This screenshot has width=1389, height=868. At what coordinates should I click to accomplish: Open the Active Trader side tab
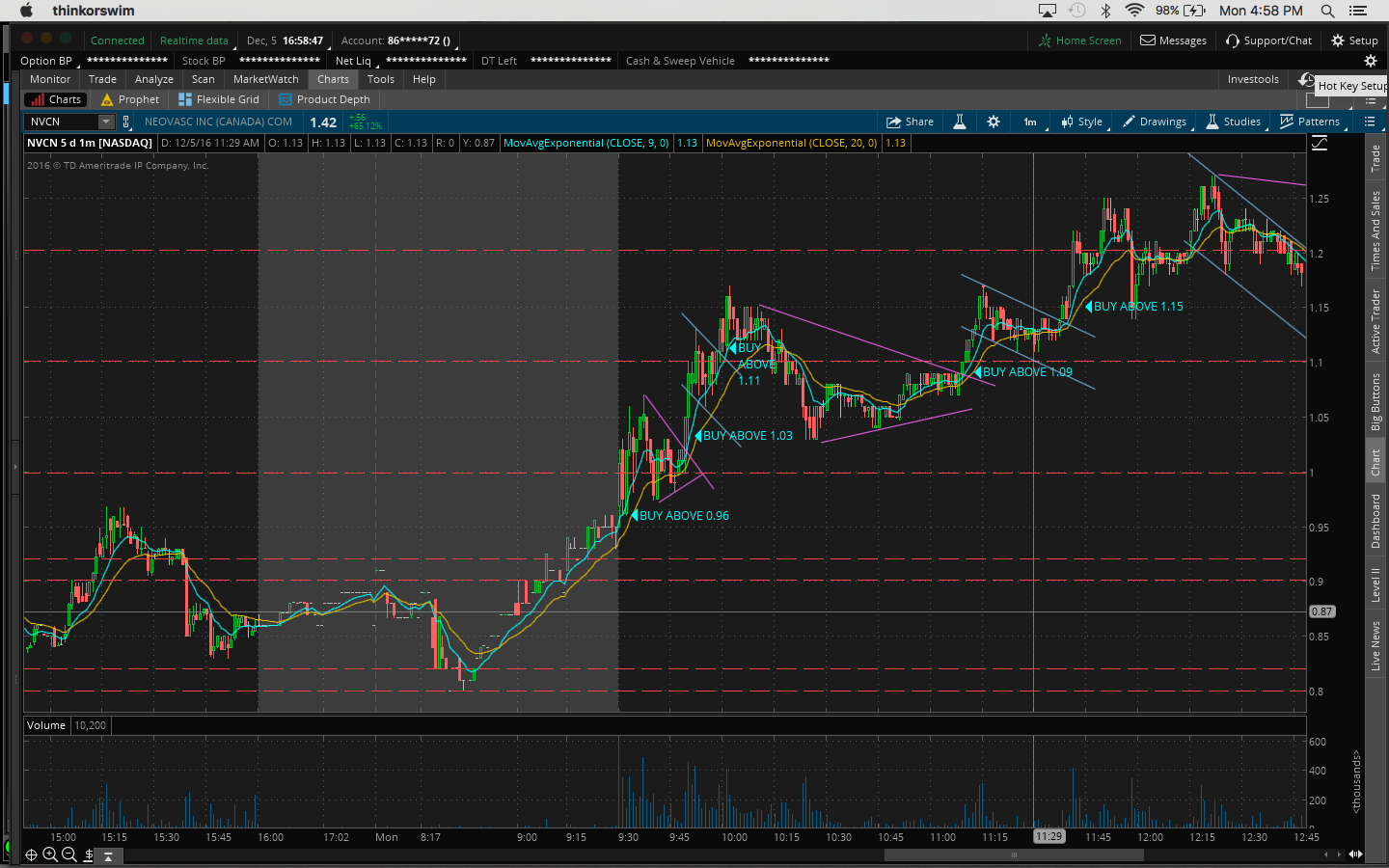point(1376,321)
